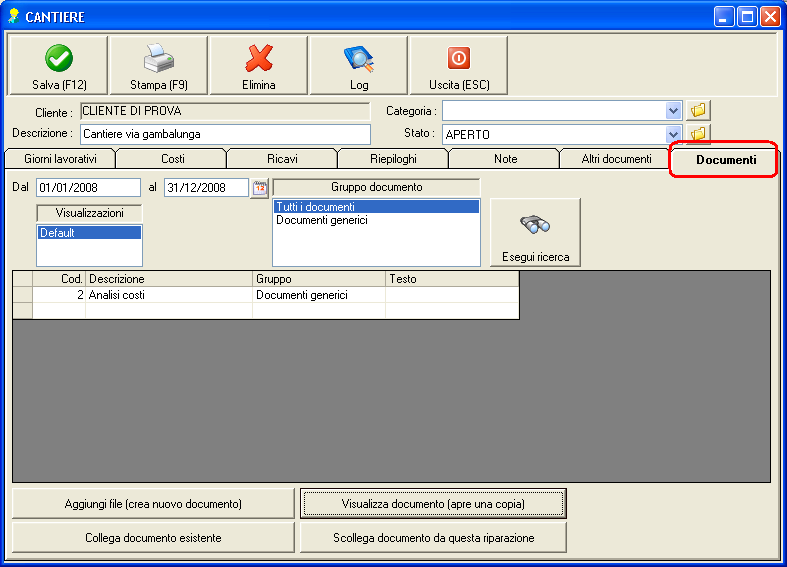Switch to the Giorni lavorativi tab
The height and width of the screenshot is (567, 787).
click(x=60, y=159)
